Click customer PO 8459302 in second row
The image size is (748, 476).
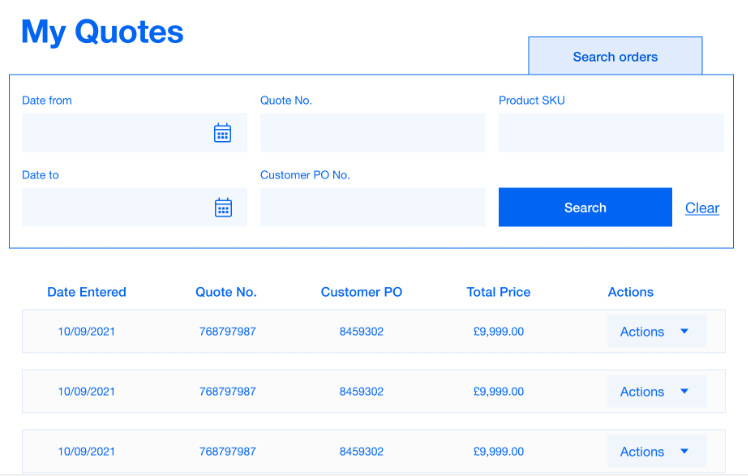click(x=361, y=392)
